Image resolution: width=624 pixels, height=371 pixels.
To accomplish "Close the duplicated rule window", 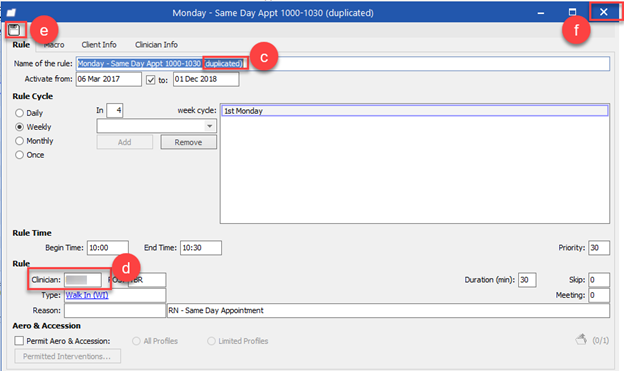I will (x=604, y=12).
